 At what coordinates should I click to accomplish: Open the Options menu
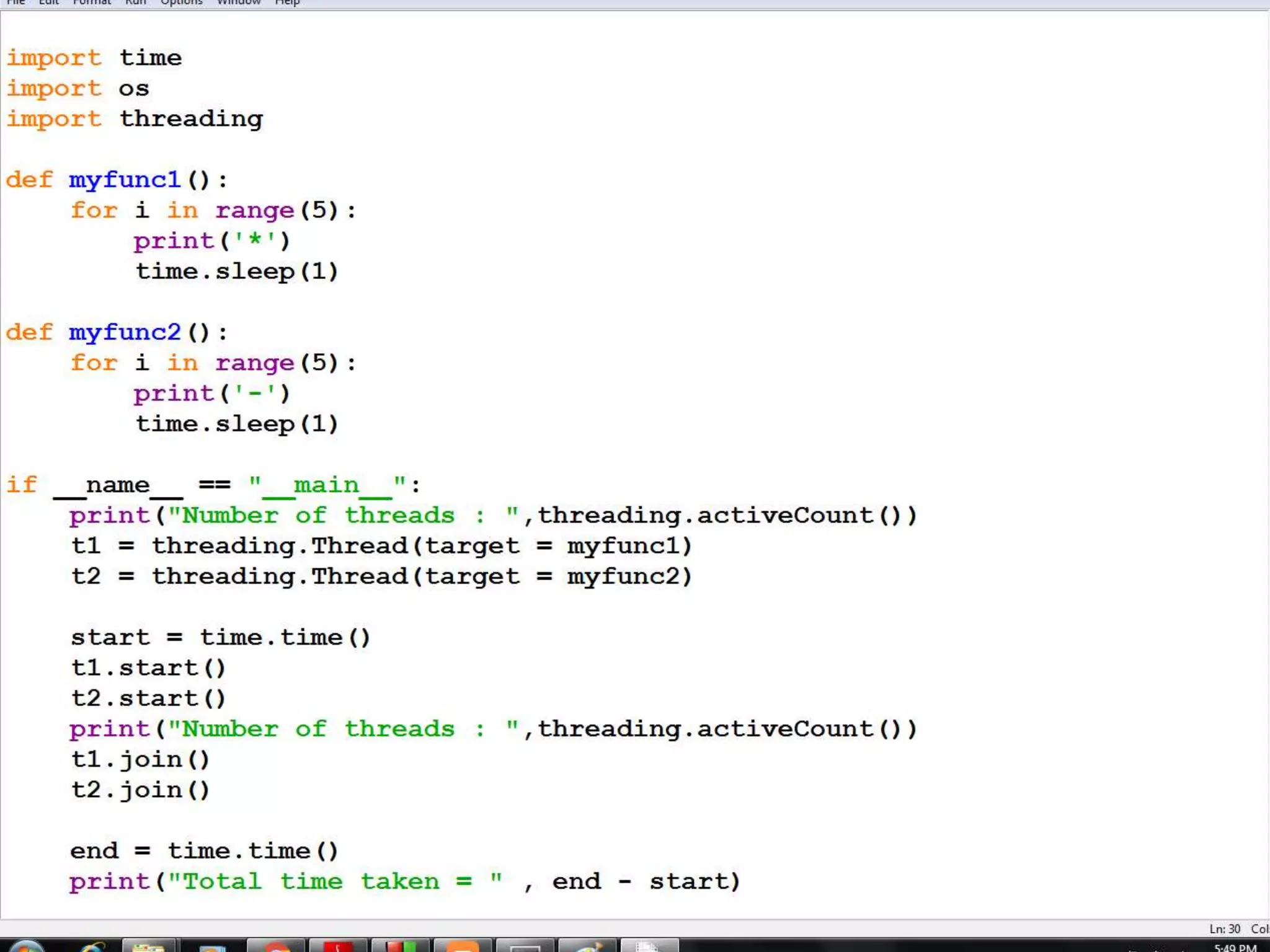pyautogui.click(x=181, y=2)
